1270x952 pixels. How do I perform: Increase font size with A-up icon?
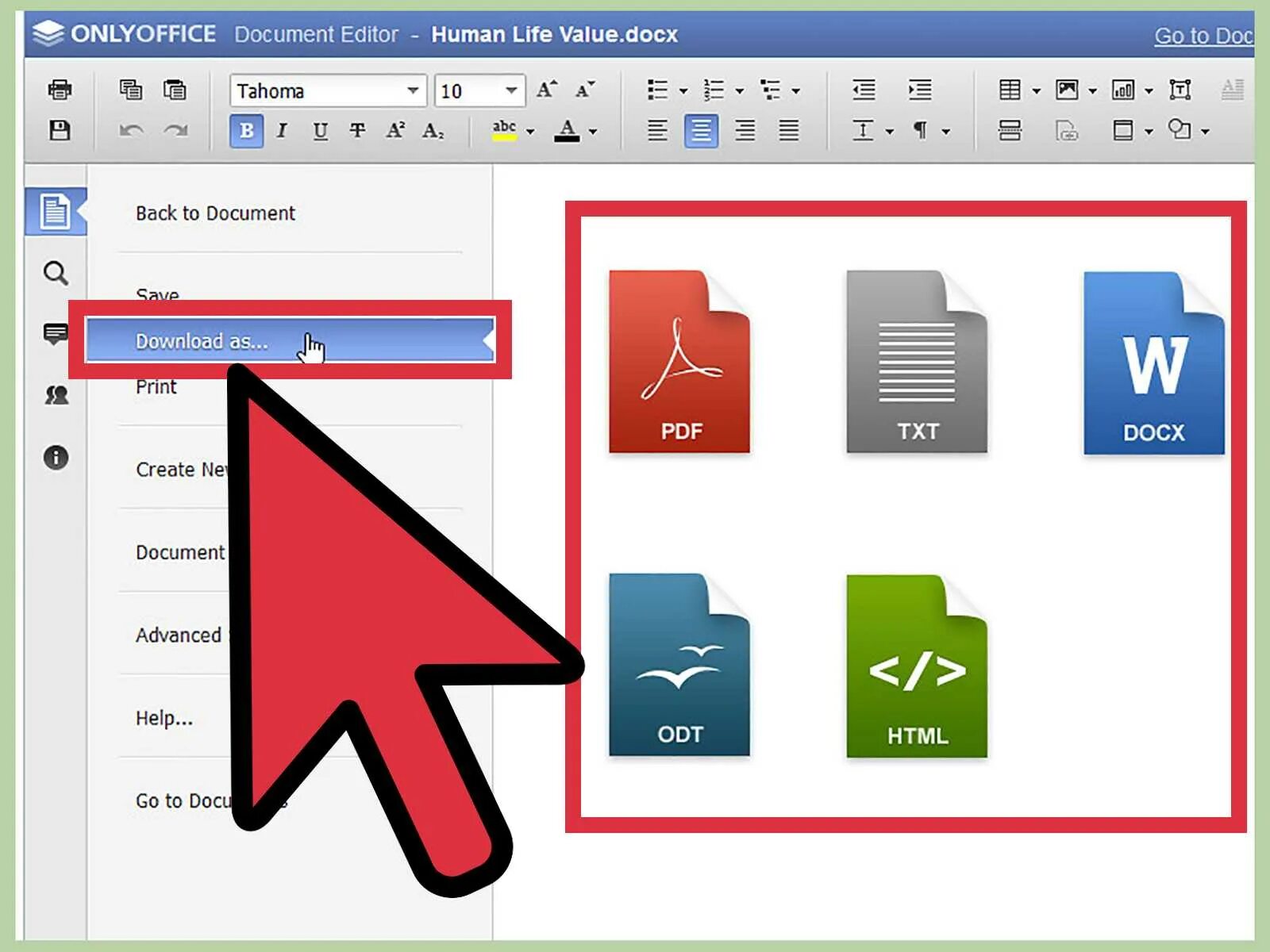tap(547, 90)
